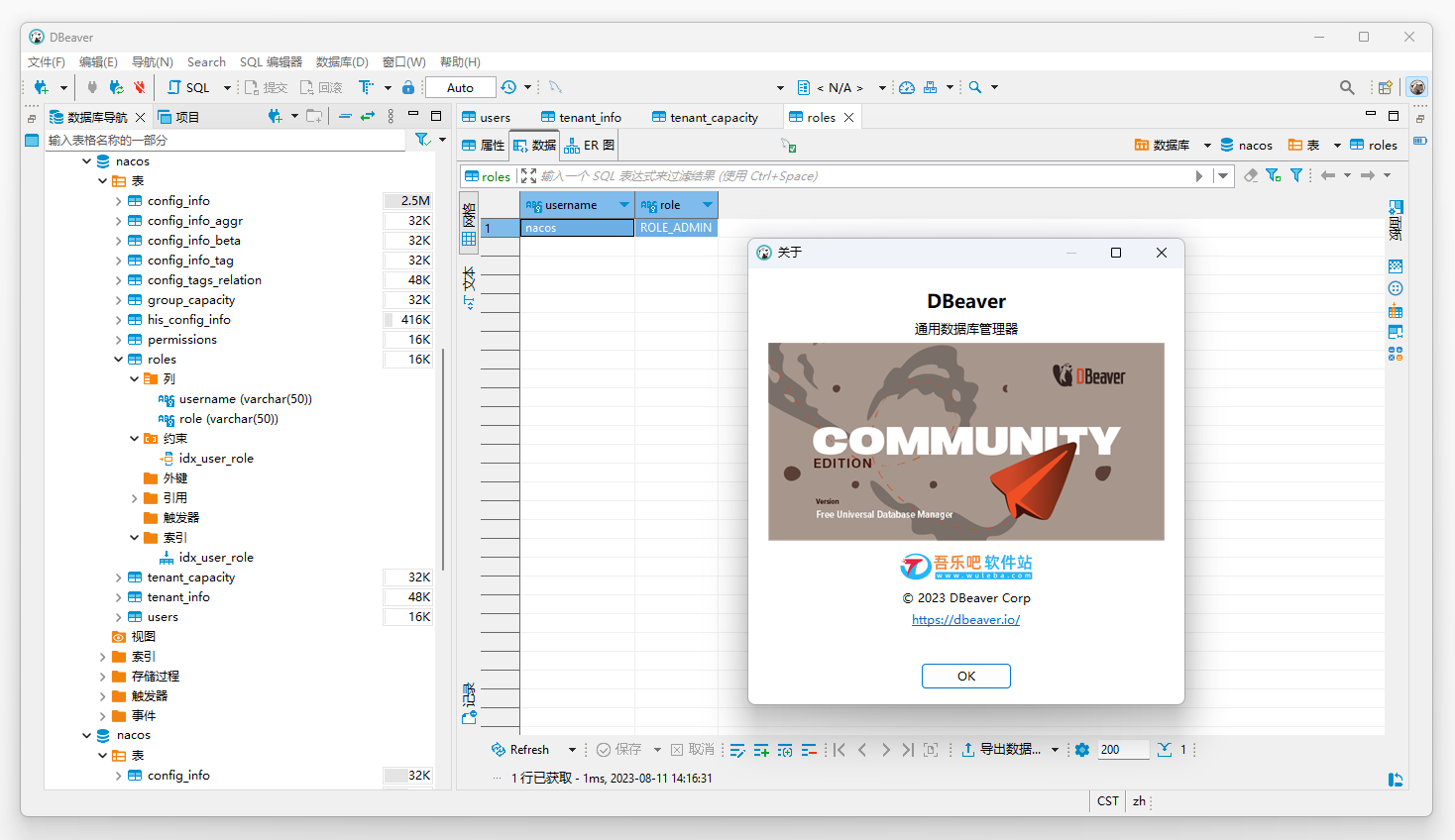This screenshot has width=1455, height=840.
Task: Click the table name filter input
Action: [x=226, y=140]
